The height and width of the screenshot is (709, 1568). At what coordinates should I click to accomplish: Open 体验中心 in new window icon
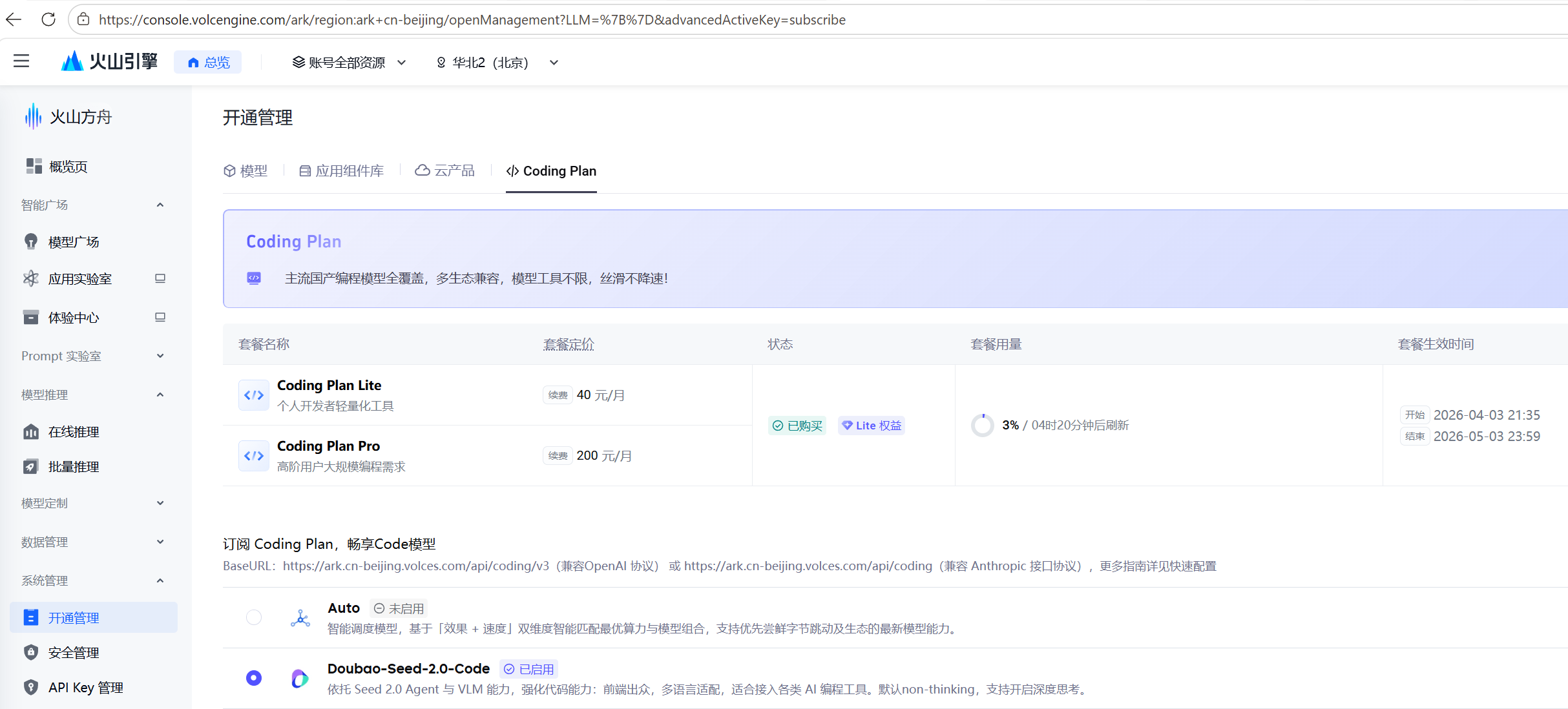click(x=160, y=317)
